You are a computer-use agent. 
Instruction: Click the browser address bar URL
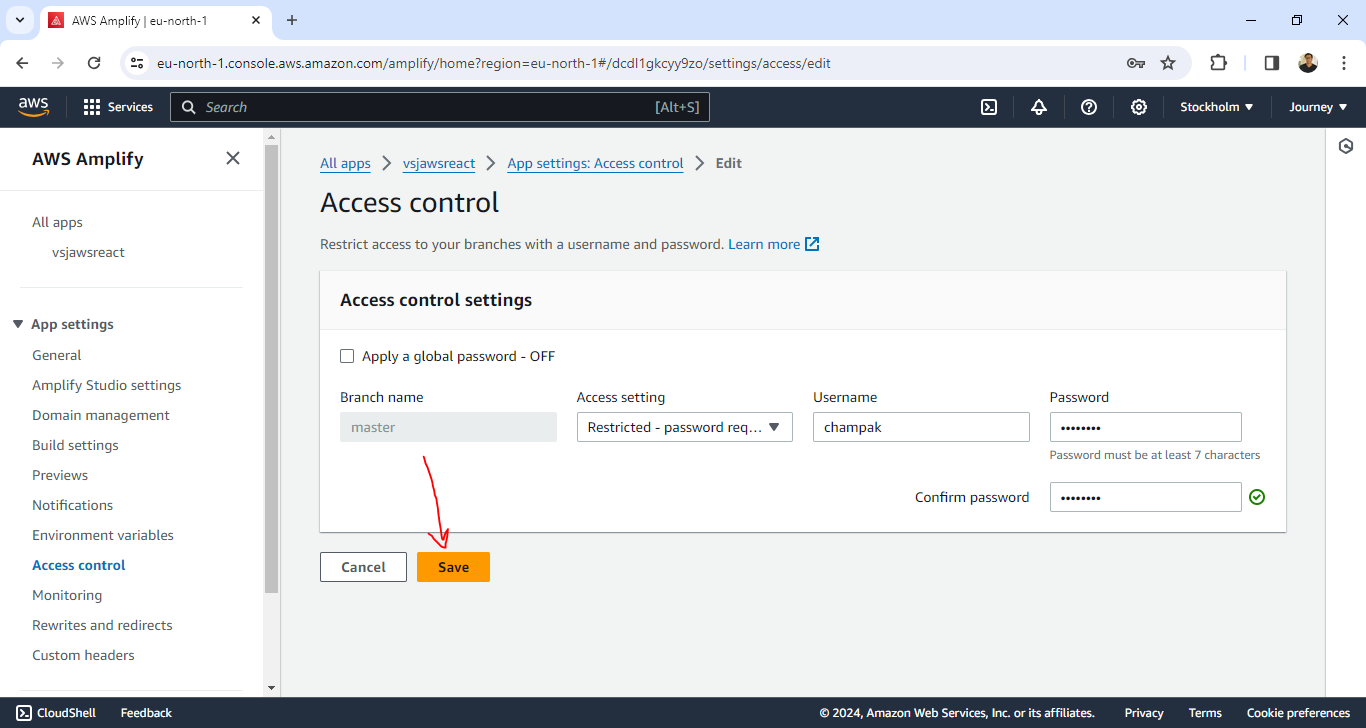click(x=494, y=63)
